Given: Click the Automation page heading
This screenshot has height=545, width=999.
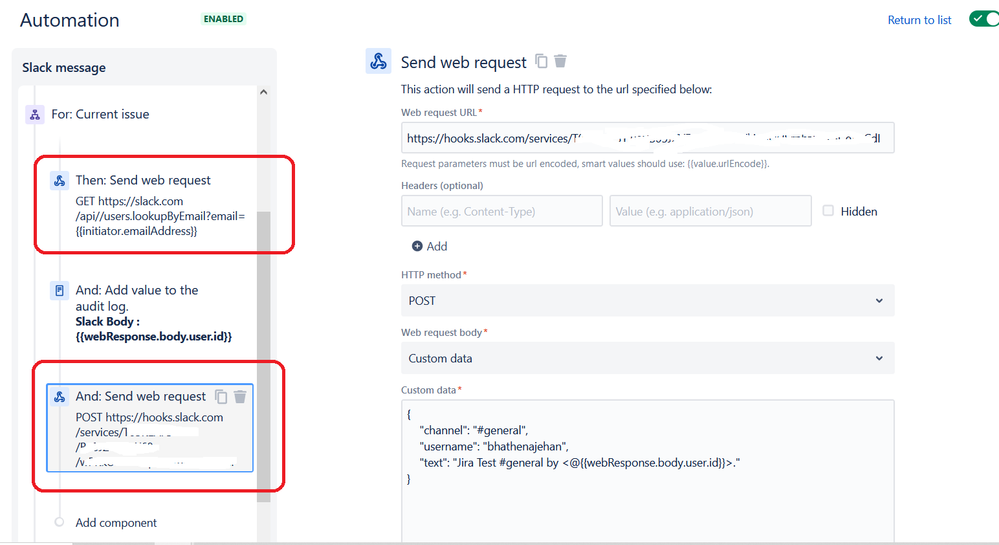Looking at the screenshot, I should [69, 20].
